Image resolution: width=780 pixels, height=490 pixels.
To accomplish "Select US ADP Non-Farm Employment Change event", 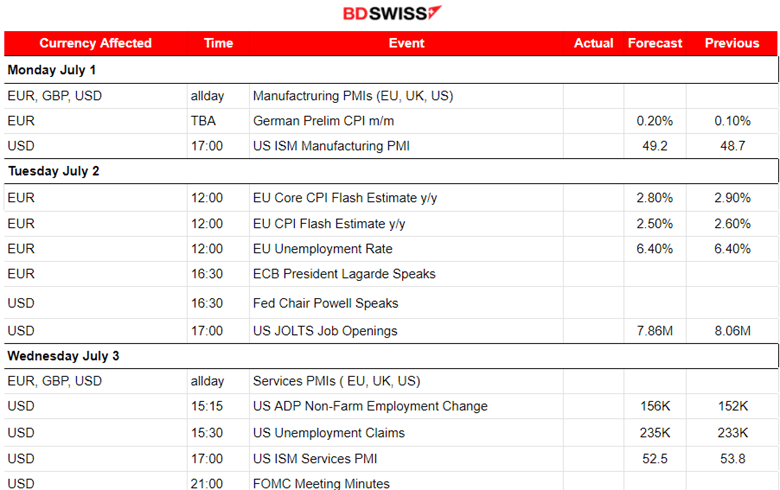I will point(370,406).
